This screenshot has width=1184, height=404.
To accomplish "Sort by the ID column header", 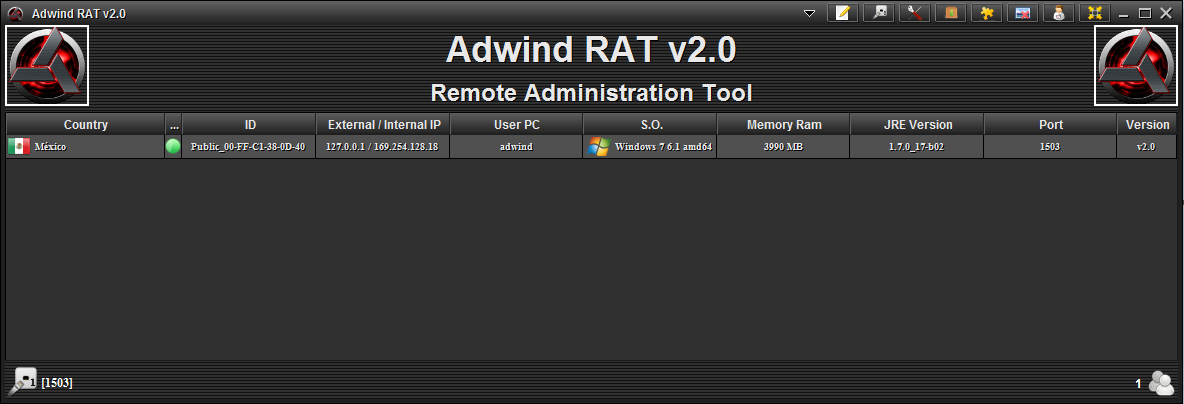I will point(249,125).
